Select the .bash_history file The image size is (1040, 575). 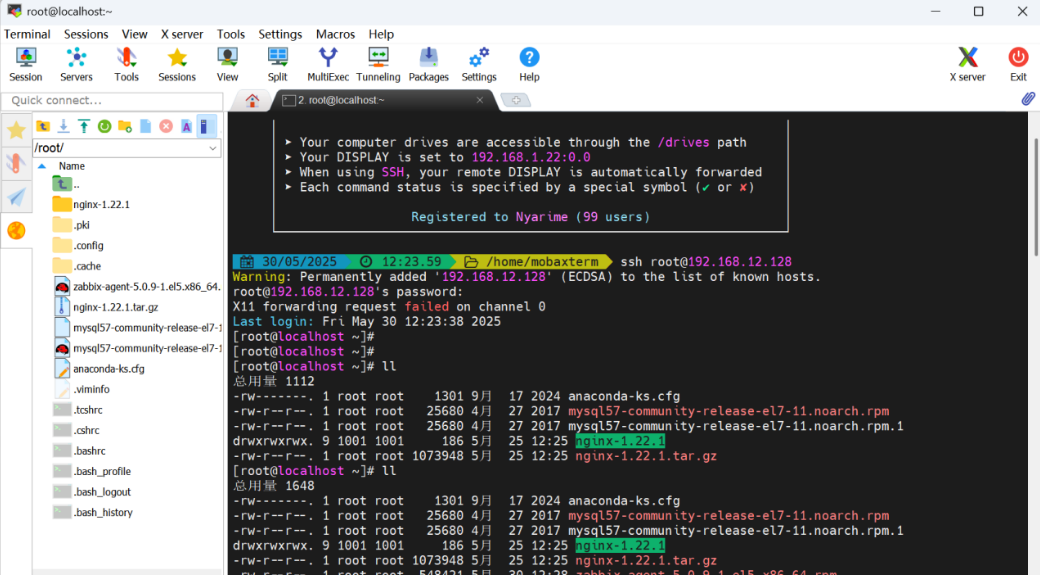tap(93, 513)
